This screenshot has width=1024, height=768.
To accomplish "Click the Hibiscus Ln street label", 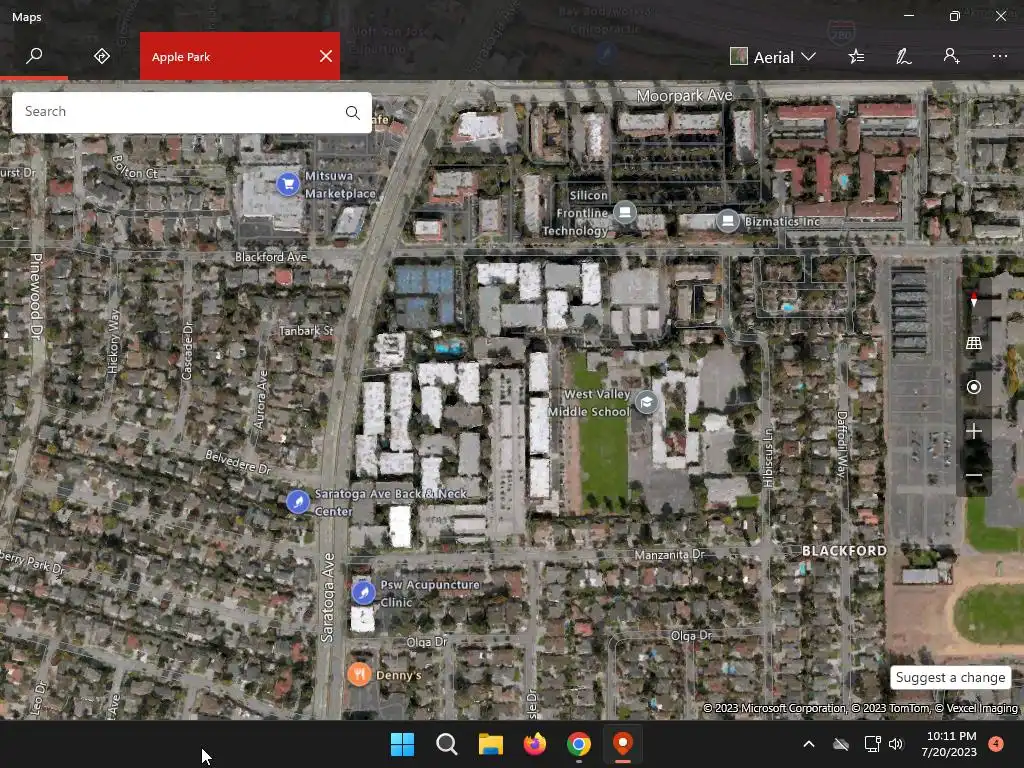I will 769,458.
